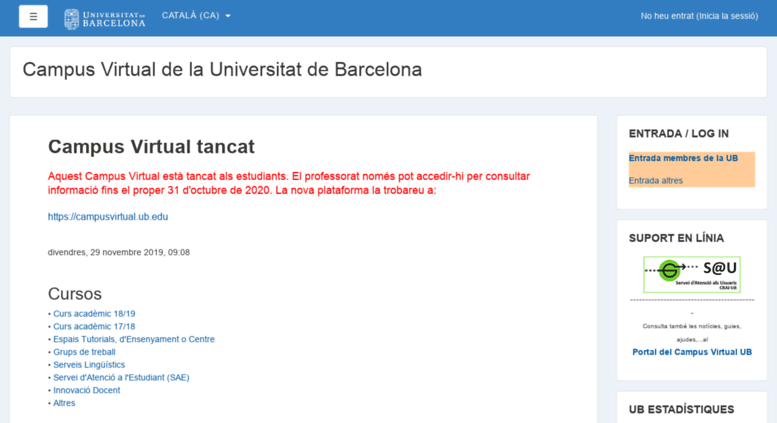Open the campusvirtual.ub.edu link
The image size is (777, 423).
[108, 216]
